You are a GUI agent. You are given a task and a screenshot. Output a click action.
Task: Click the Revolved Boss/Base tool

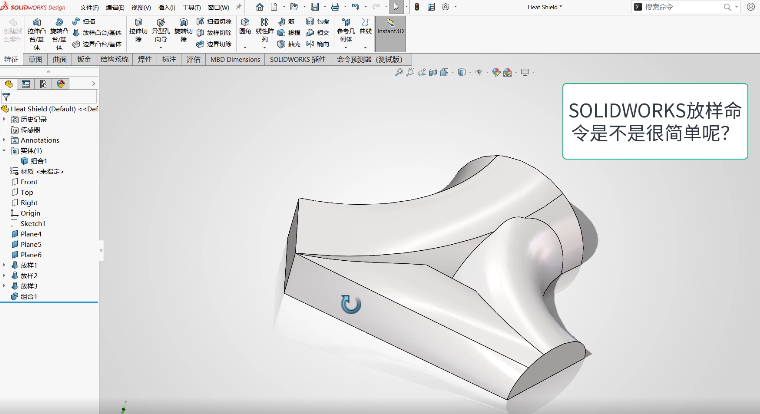(59, 33)
